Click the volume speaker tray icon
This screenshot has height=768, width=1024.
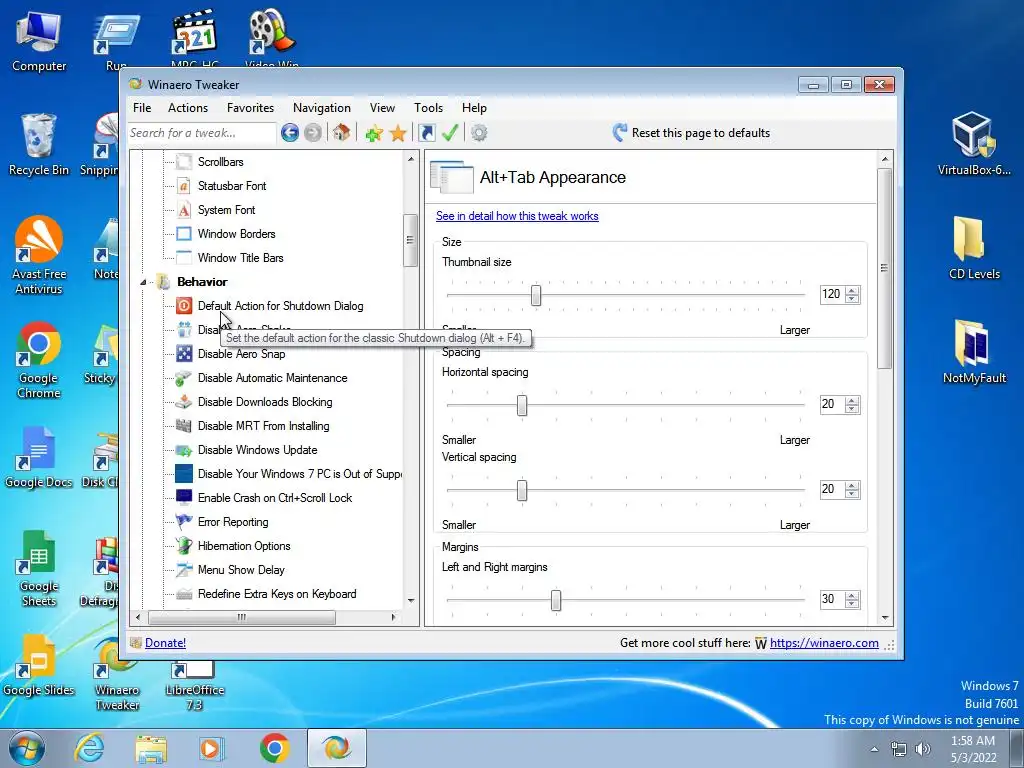pos(923,749)
